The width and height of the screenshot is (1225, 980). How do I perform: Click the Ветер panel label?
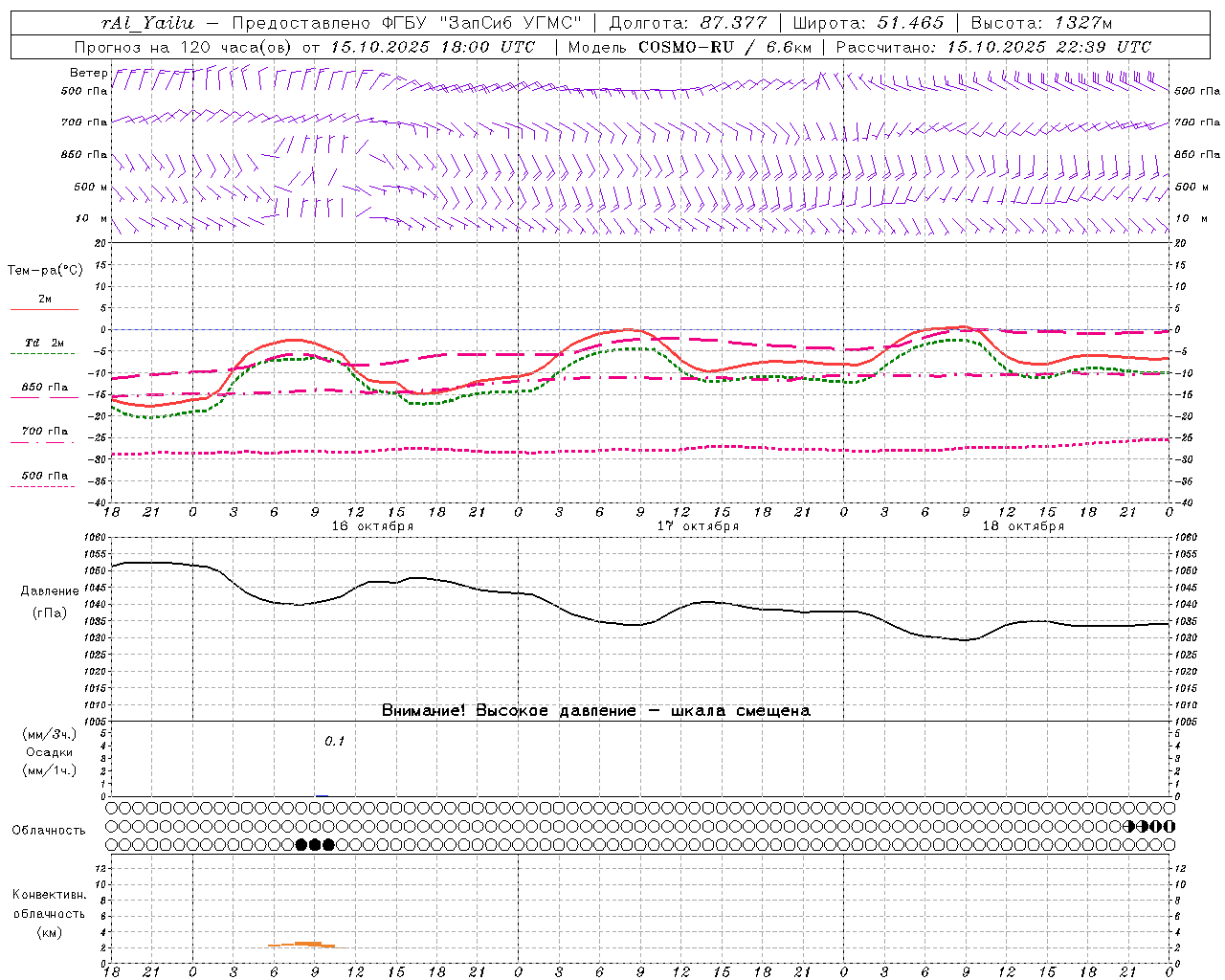tap(88, 73)
